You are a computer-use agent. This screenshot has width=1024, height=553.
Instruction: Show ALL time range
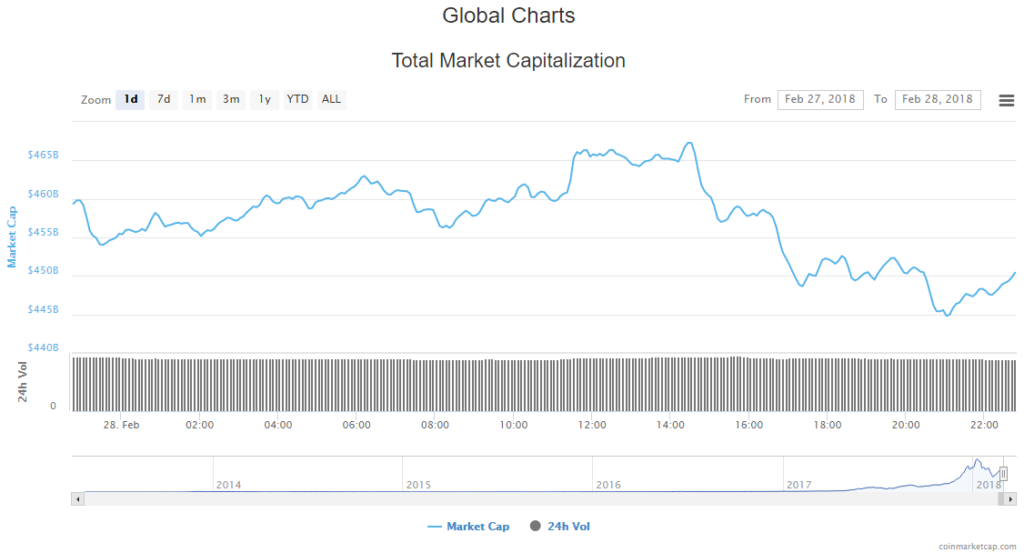tap(331, 99)
